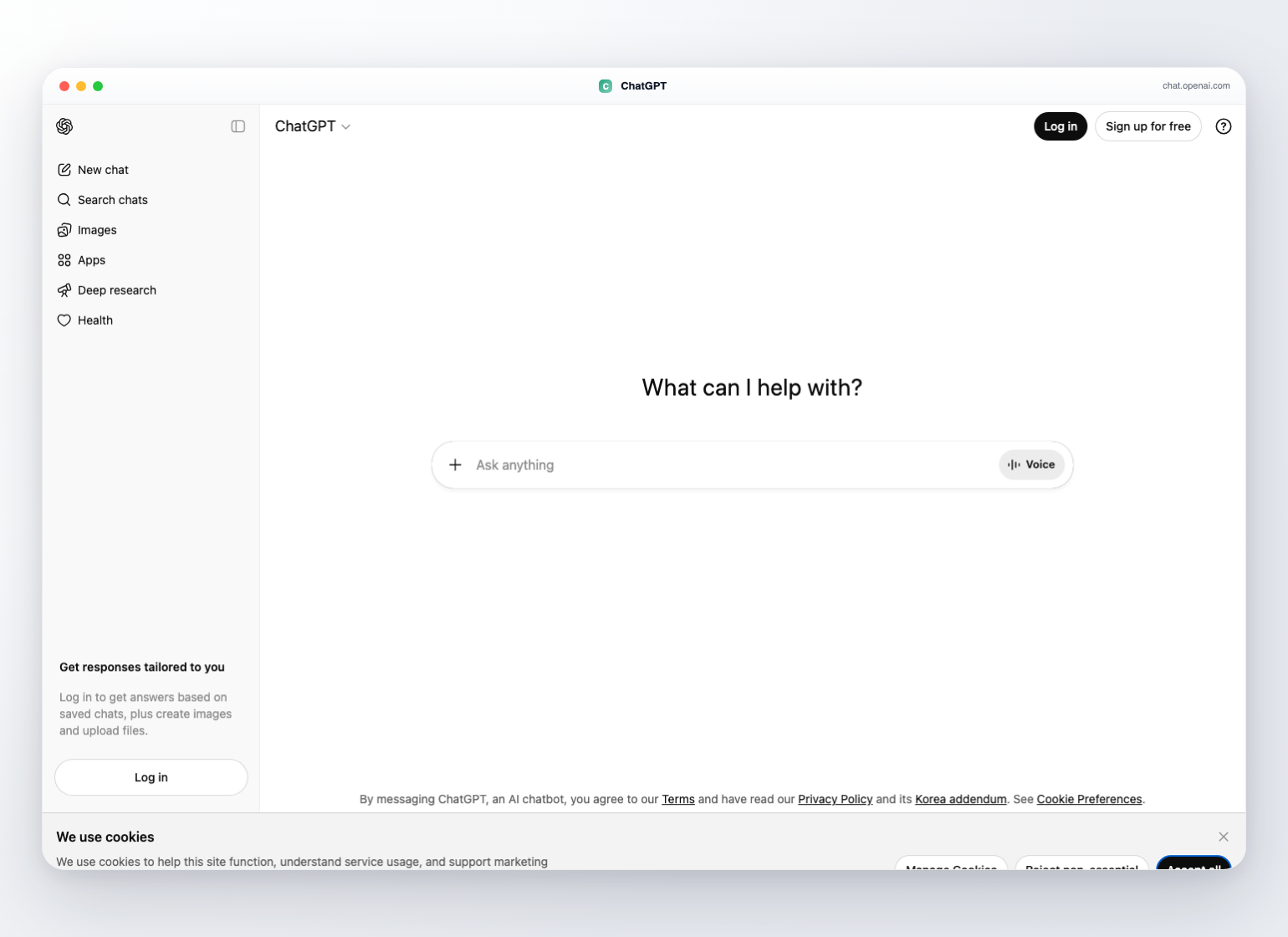Click Sign up for free button
Screen dimensions: 1288x937
(1148, 126)
